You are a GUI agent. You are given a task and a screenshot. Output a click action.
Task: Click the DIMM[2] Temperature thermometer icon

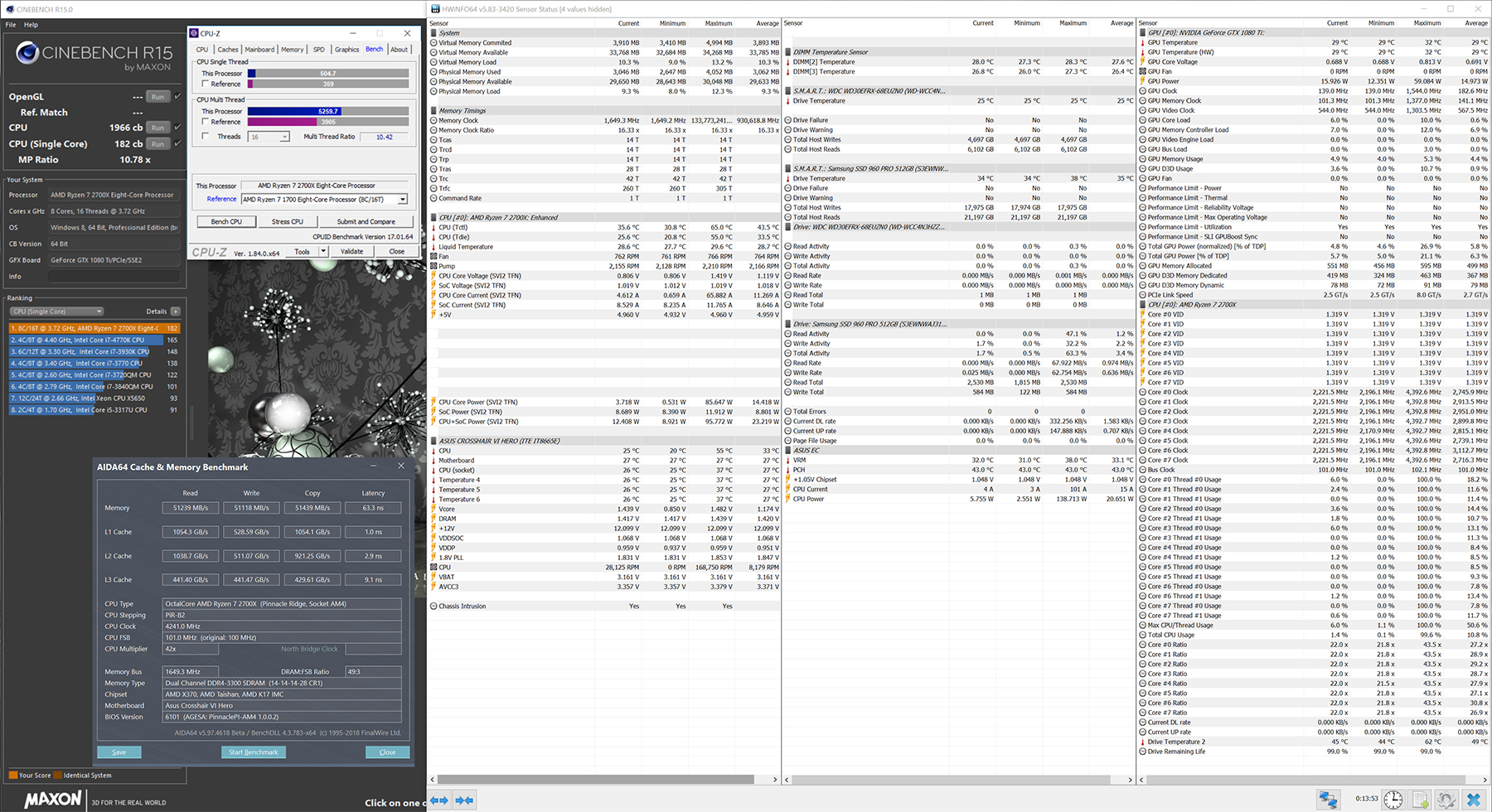(788, 61)
